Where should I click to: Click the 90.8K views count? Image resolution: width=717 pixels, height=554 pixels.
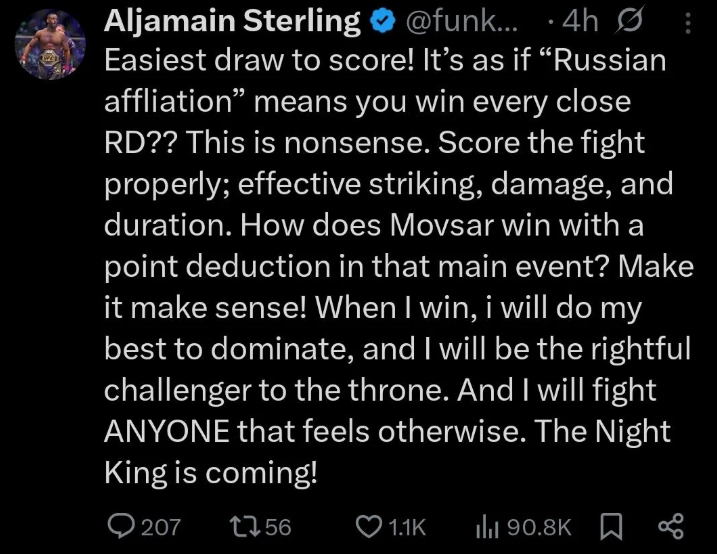pyautogui.click(x=538, y=525)
